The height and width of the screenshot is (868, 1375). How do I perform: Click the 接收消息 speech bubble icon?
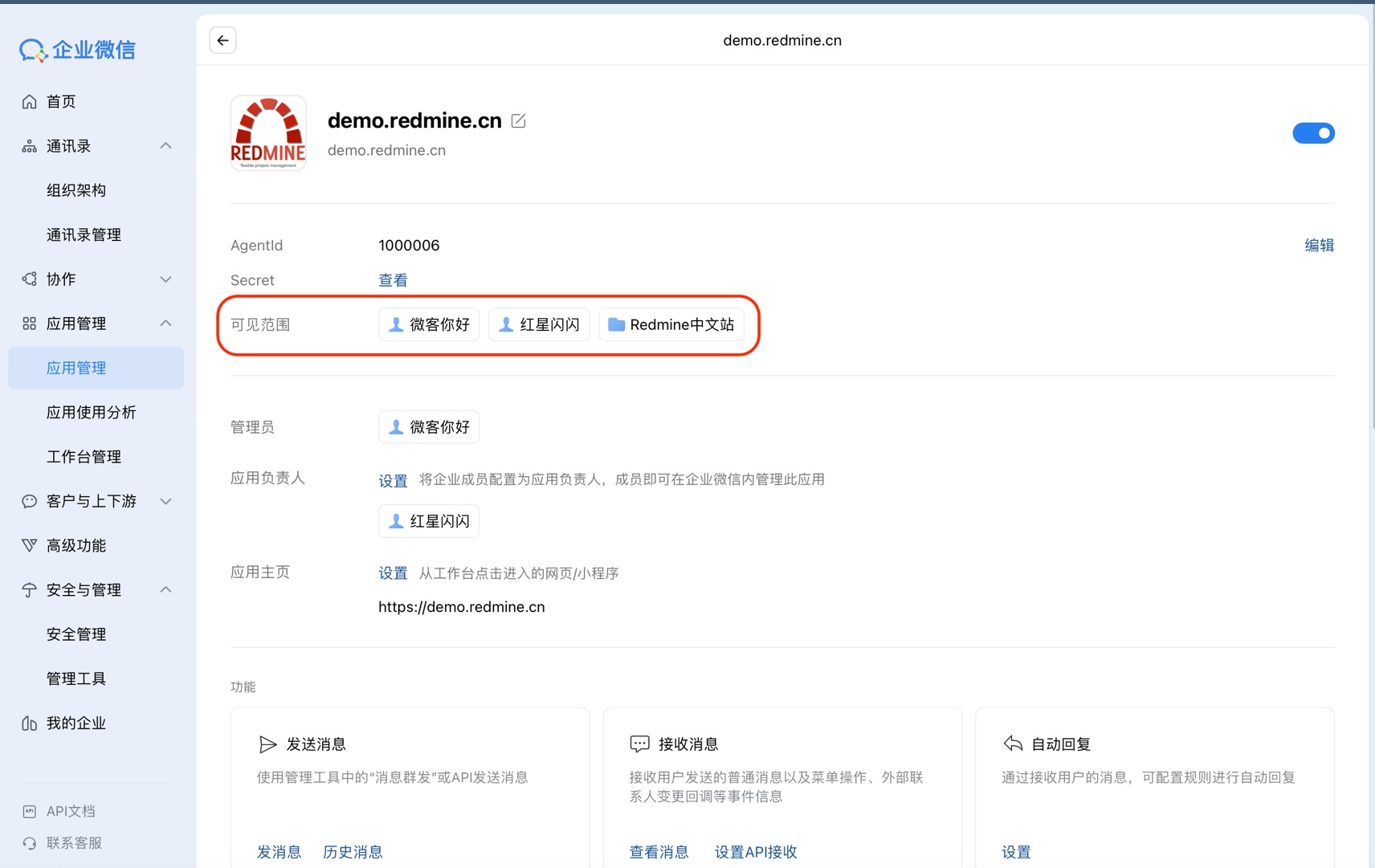coord(639,744)
